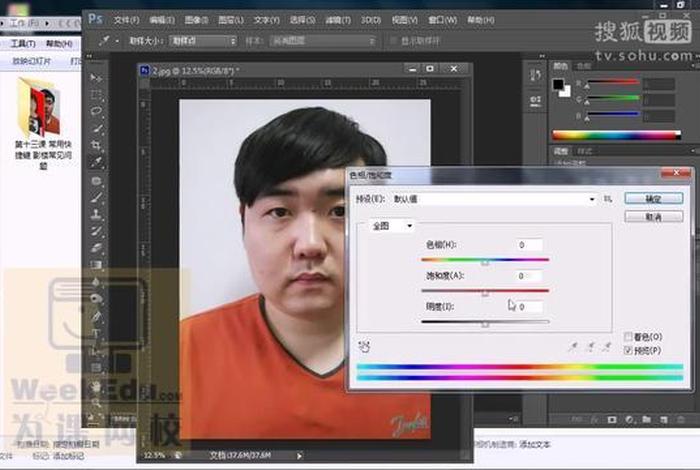Select the History Brush tool
The height and width of the screenshot is (470, 700).
click(x=96, y=231)
